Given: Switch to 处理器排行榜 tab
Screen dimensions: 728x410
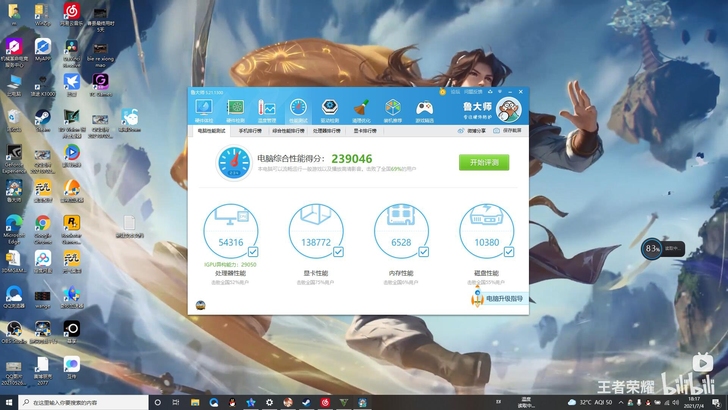Looking at the screenshot, I should [326, 131].
